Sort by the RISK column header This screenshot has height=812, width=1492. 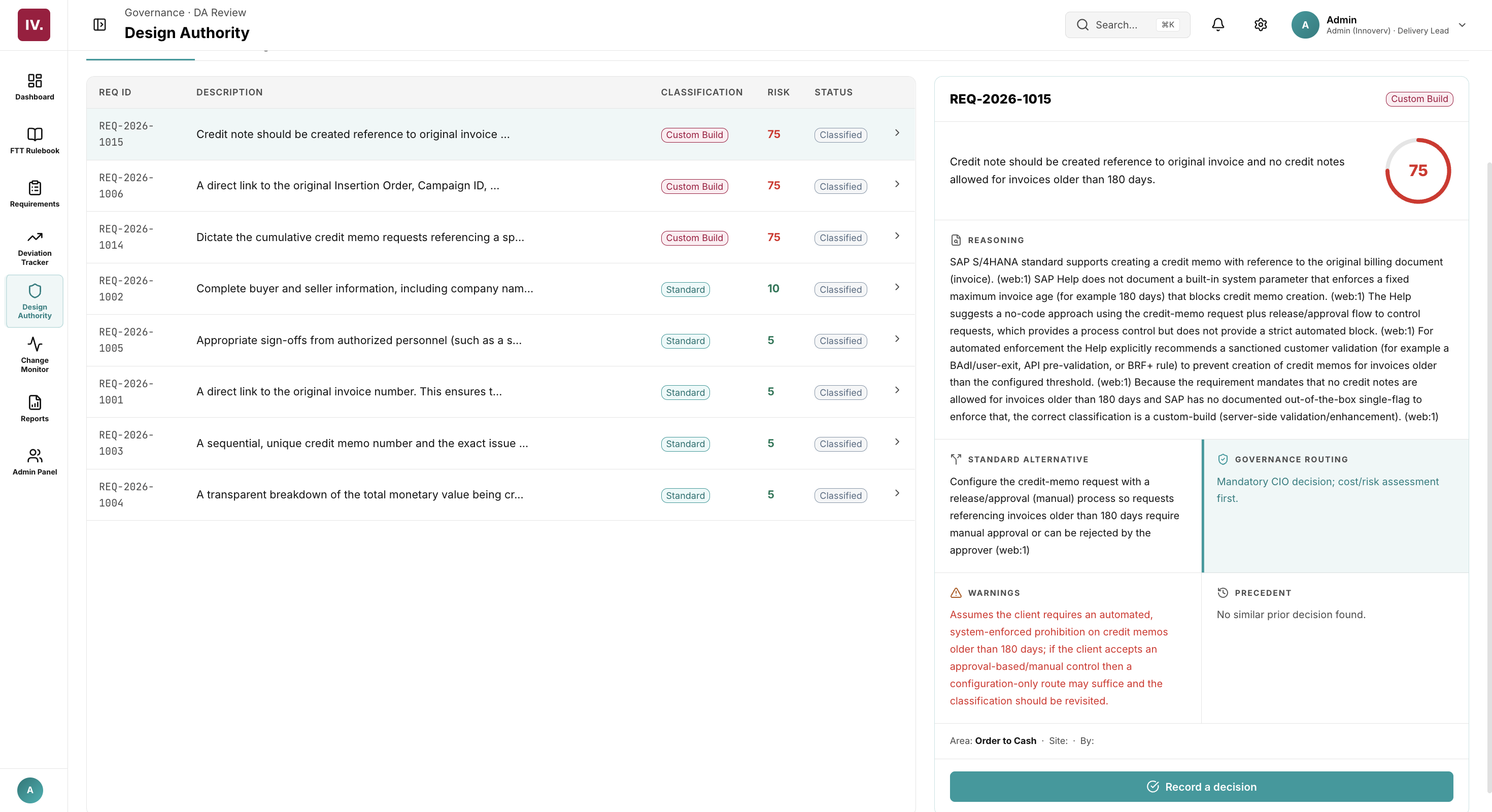(778, 92)
